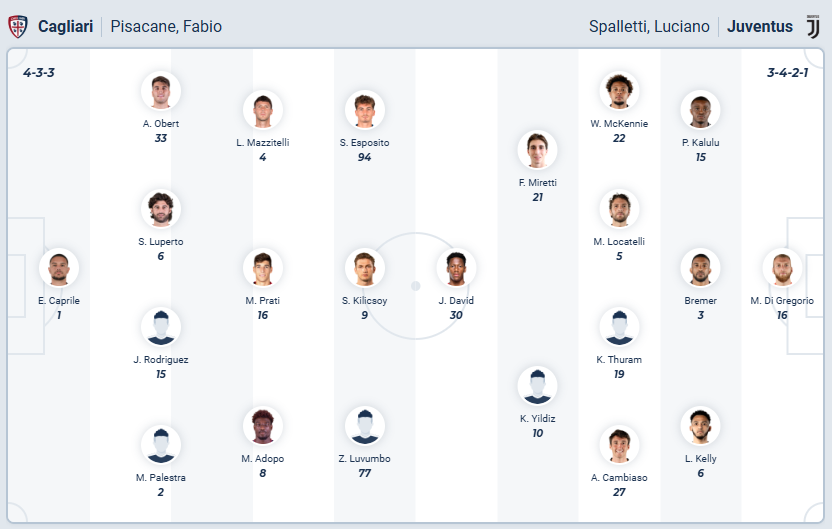Open K. Yildiz placeholder avatar
Image resolution: width=832 pixels, height=529 pixels.
[537, 386]
